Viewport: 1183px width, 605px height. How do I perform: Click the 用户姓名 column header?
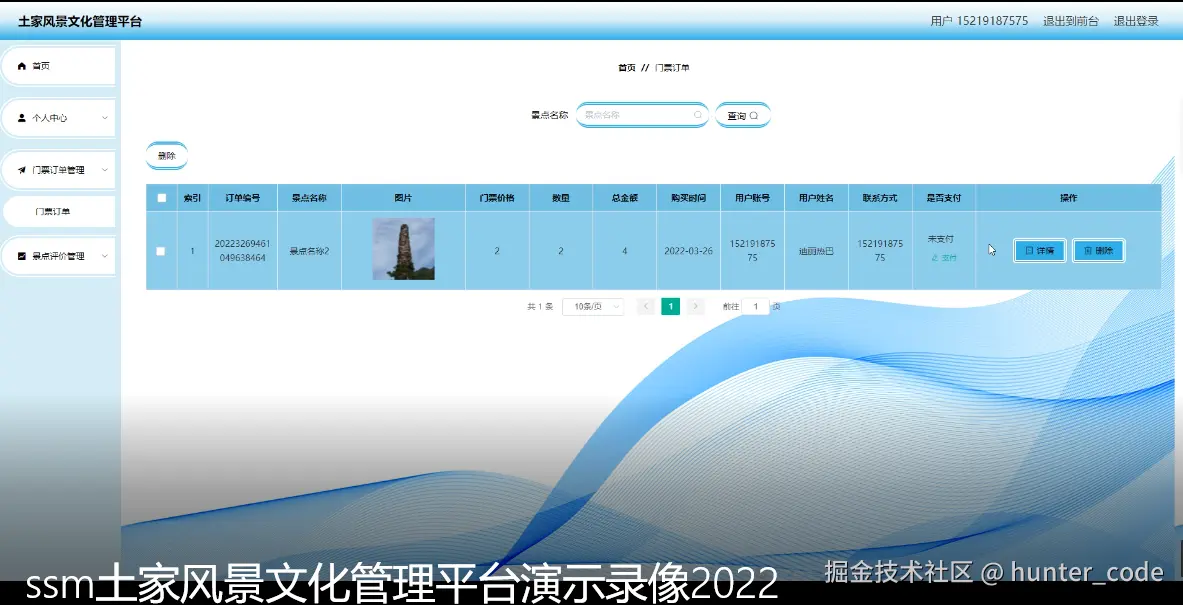pos(816,198)
